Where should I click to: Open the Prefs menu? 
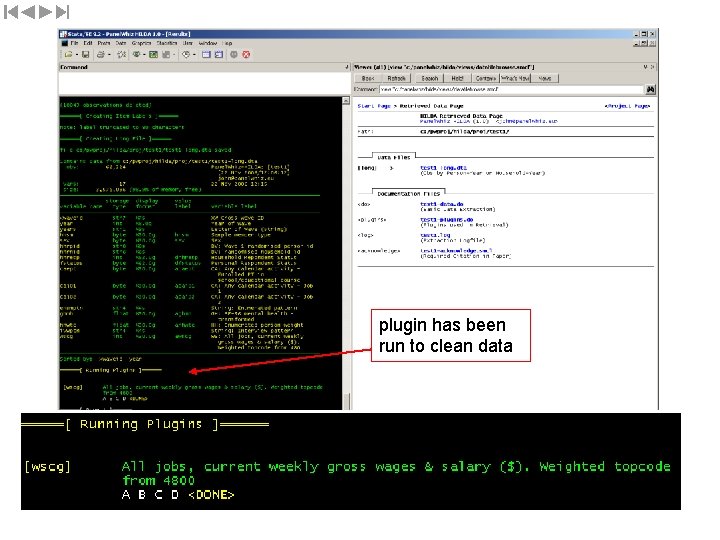pyautogui.click(x=104, y=43)
